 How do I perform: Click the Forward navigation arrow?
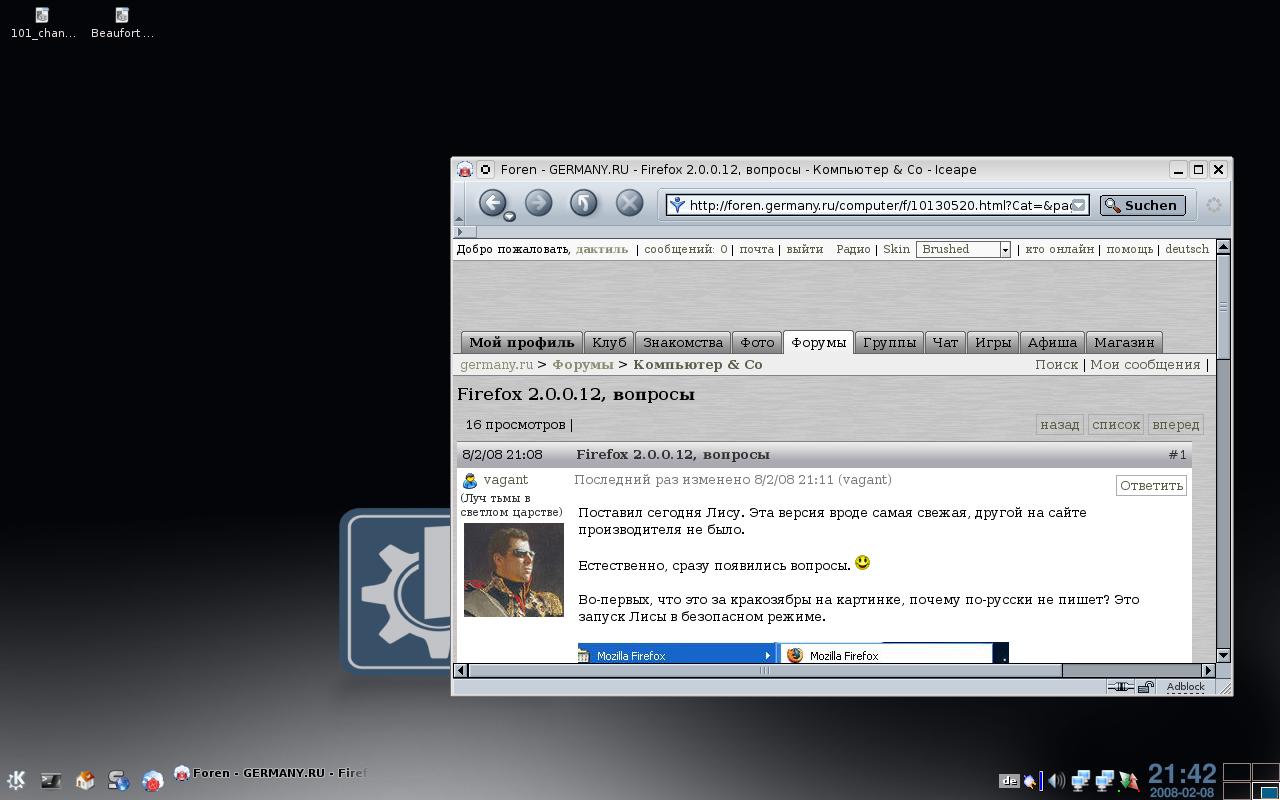pyautogui.click(x=538, y=203)
